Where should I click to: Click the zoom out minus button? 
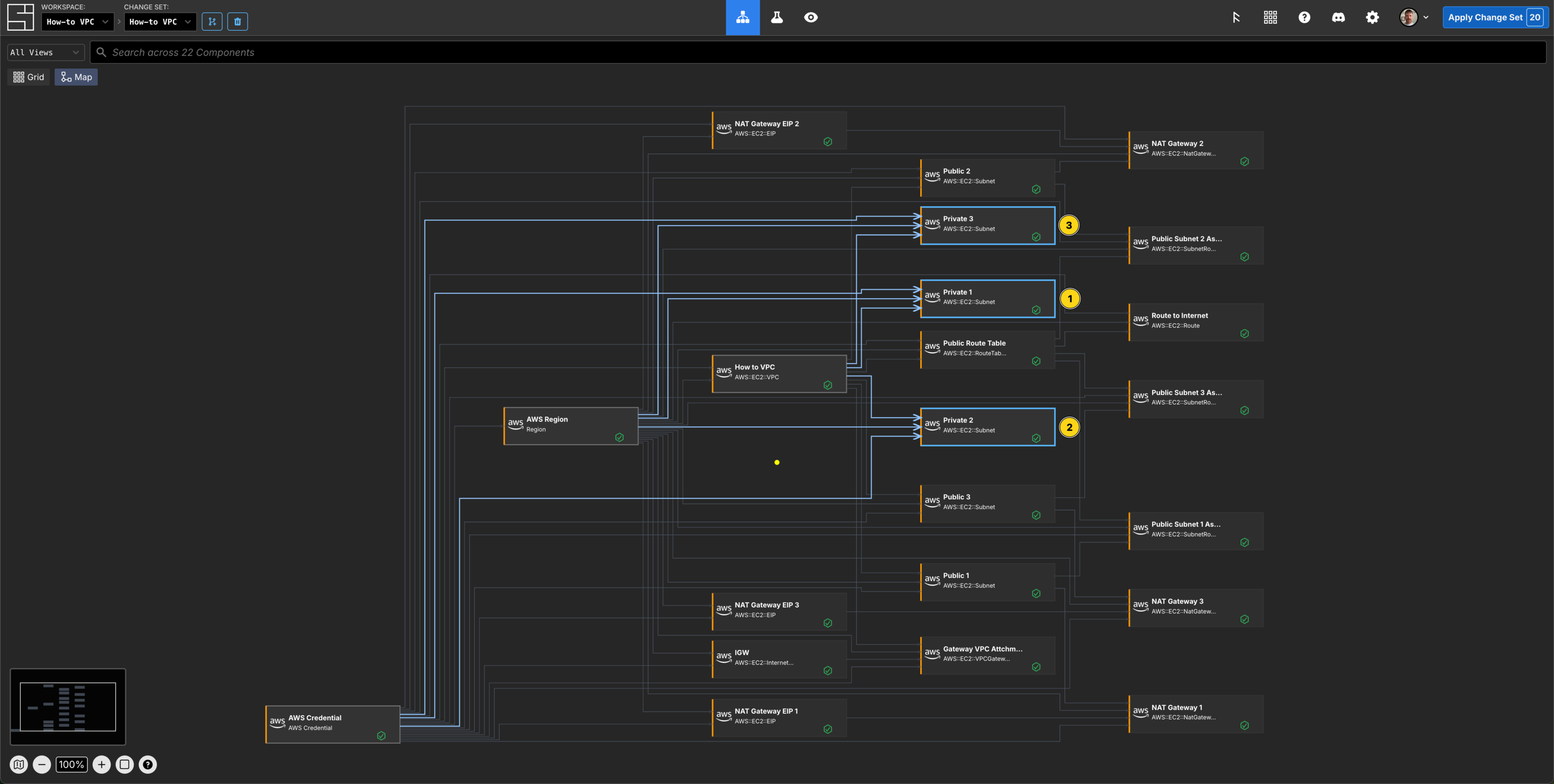coord(42,764)
